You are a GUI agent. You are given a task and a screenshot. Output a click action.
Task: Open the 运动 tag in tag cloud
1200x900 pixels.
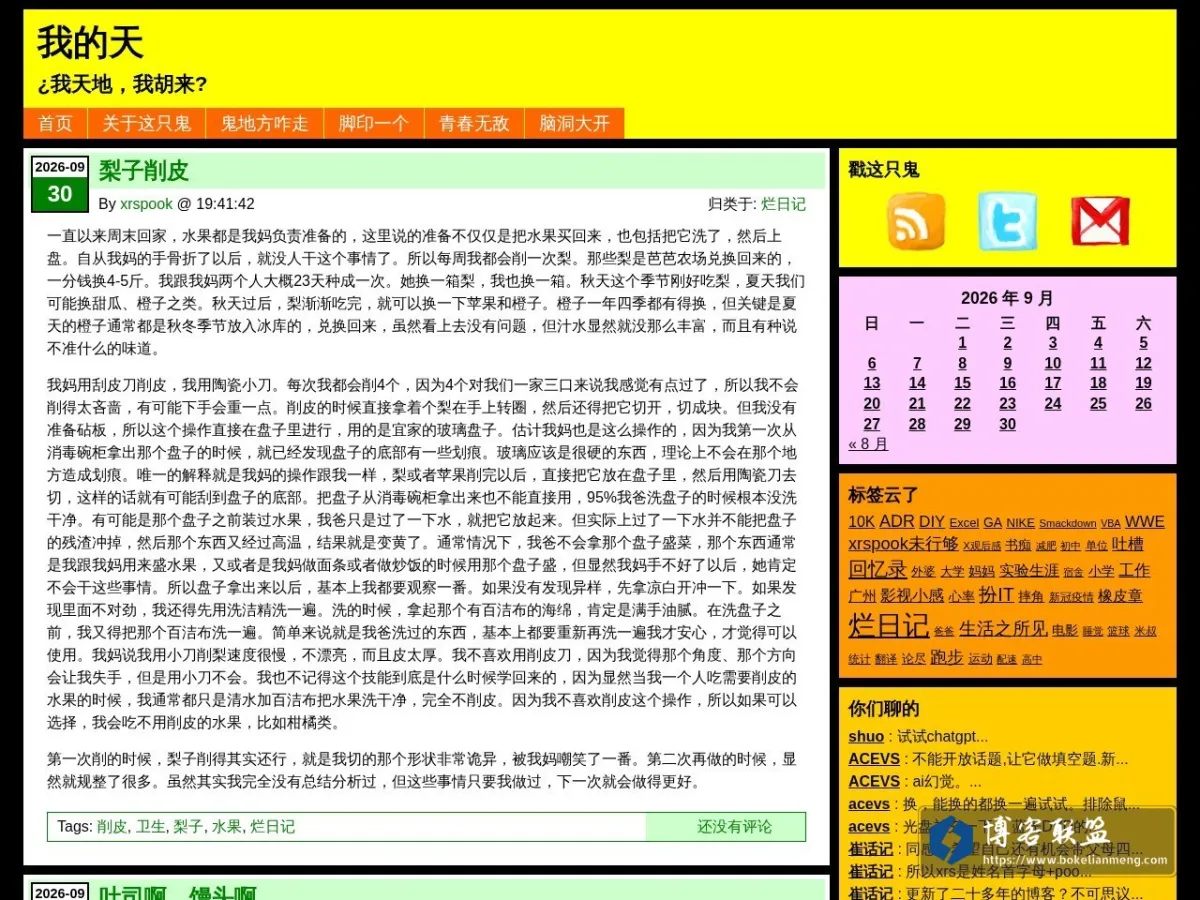coord(980,659)
